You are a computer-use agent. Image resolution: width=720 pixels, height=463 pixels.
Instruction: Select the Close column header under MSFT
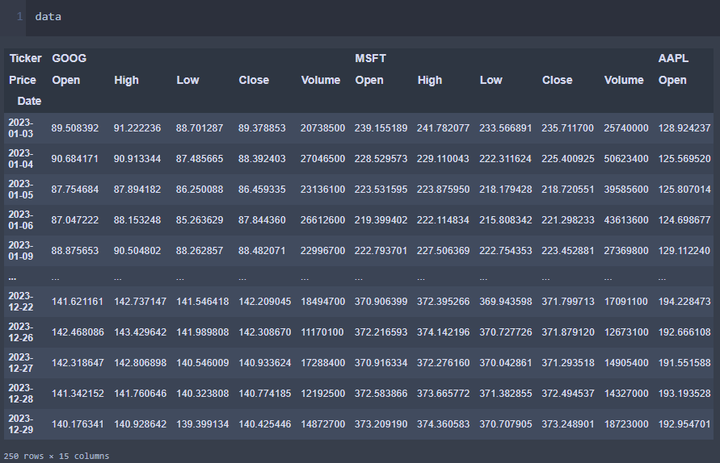point(557,80)
